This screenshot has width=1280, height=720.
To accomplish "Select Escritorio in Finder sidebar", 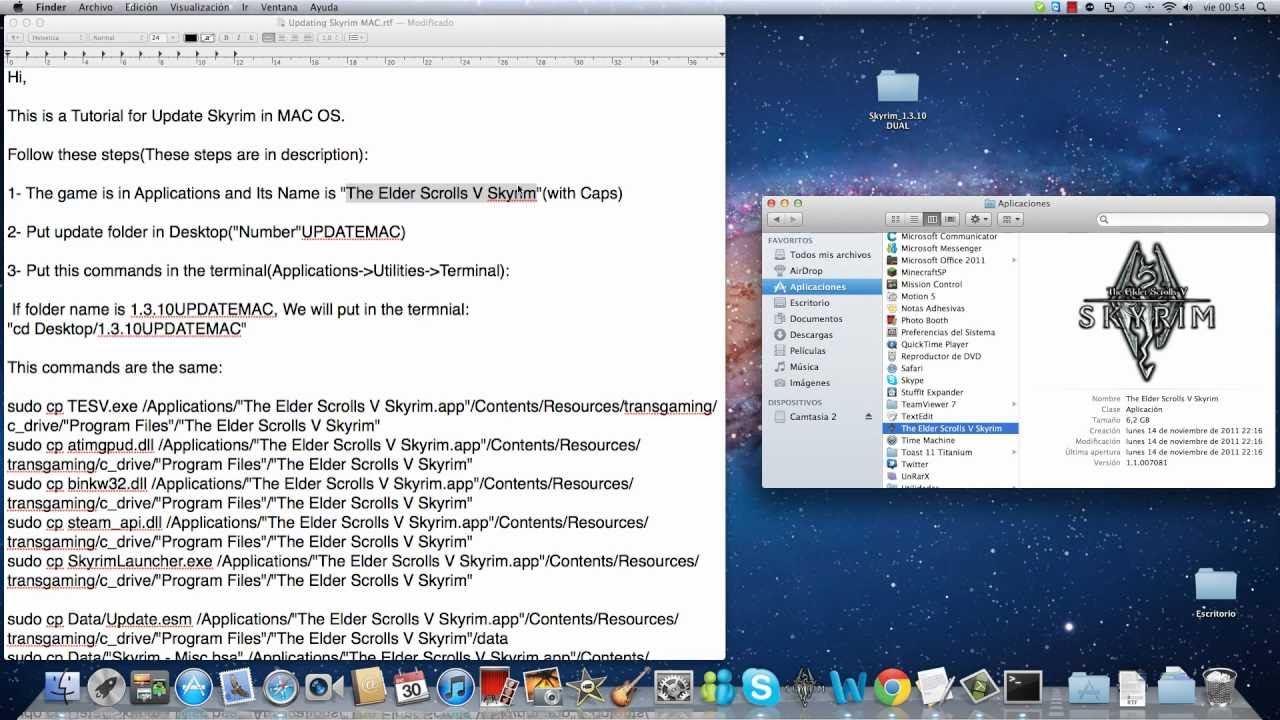I will (809, 303).
